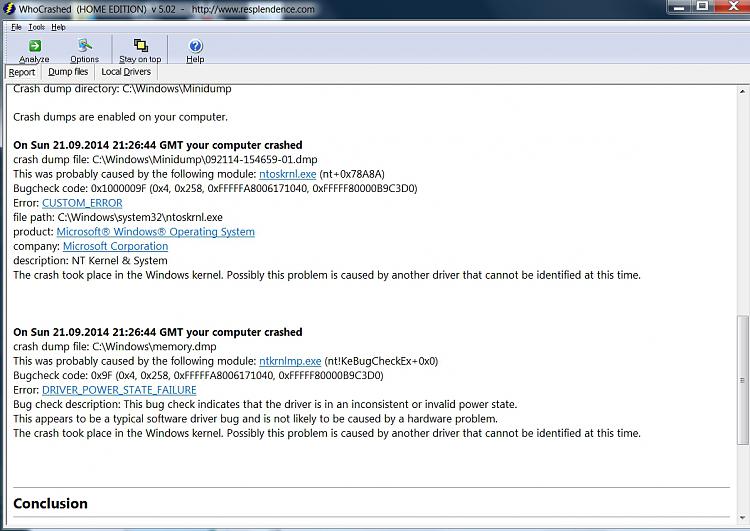Image resolution: width=750 pixels, height=531 pixels.
Task: Click 'Crash dumps are enabled on your computer.' text
Action: pyautogui.click(x=121, y=117)
